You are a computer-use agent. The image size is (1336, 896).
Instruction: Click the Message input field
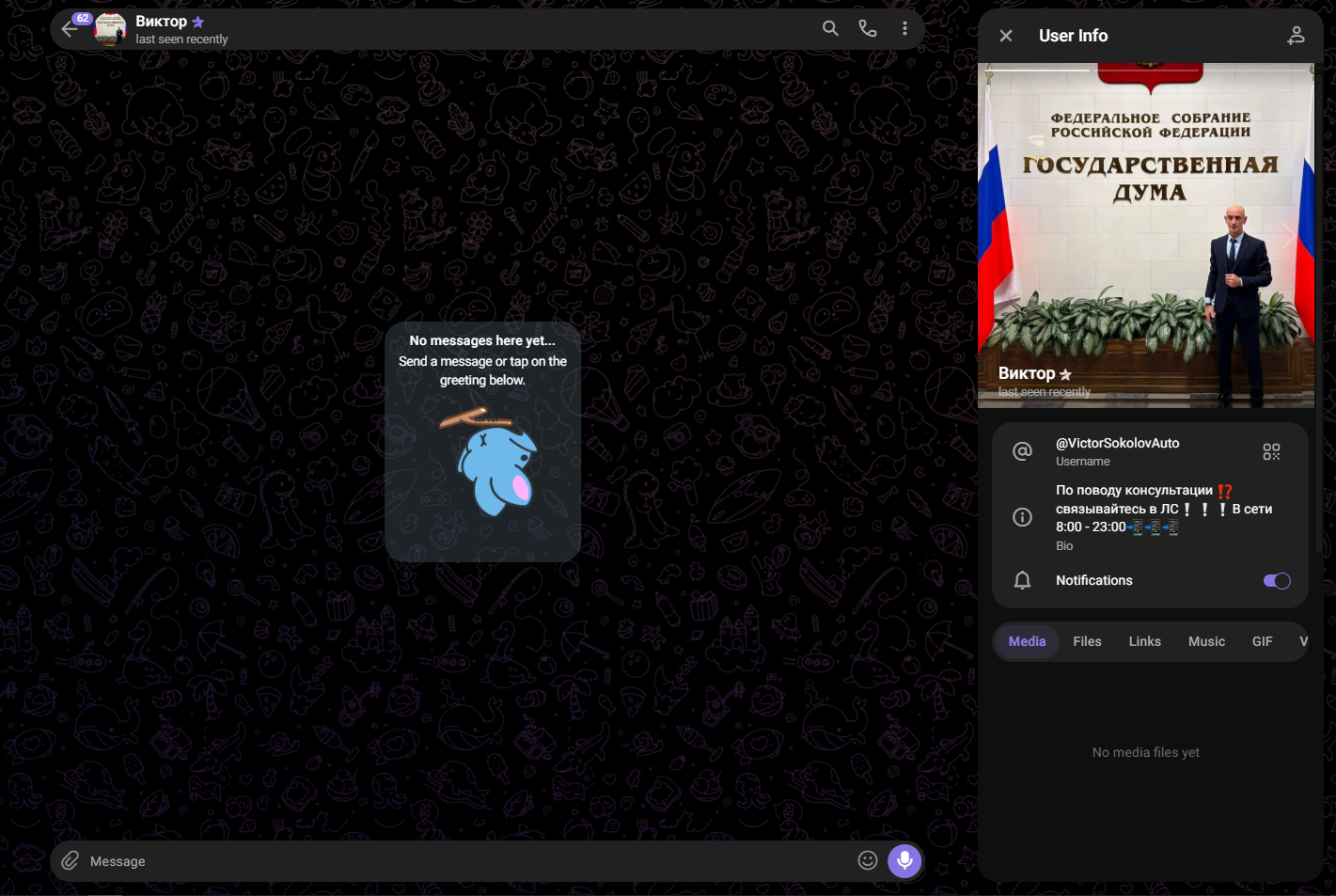tap(468, 861)
